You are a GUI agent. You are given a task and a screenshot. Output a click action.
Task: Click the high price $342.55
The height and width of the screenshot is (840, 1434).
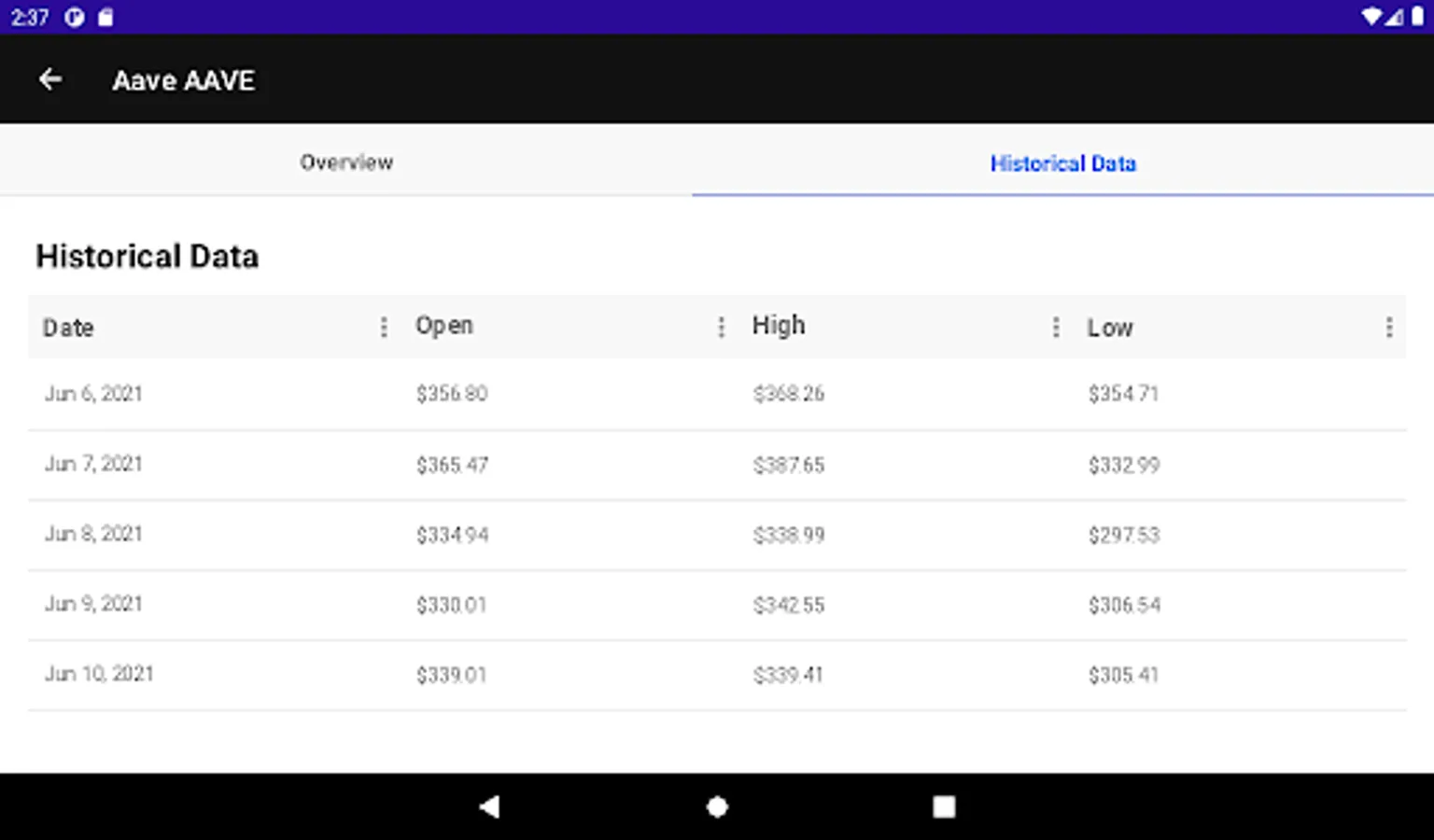click(789, 605)
